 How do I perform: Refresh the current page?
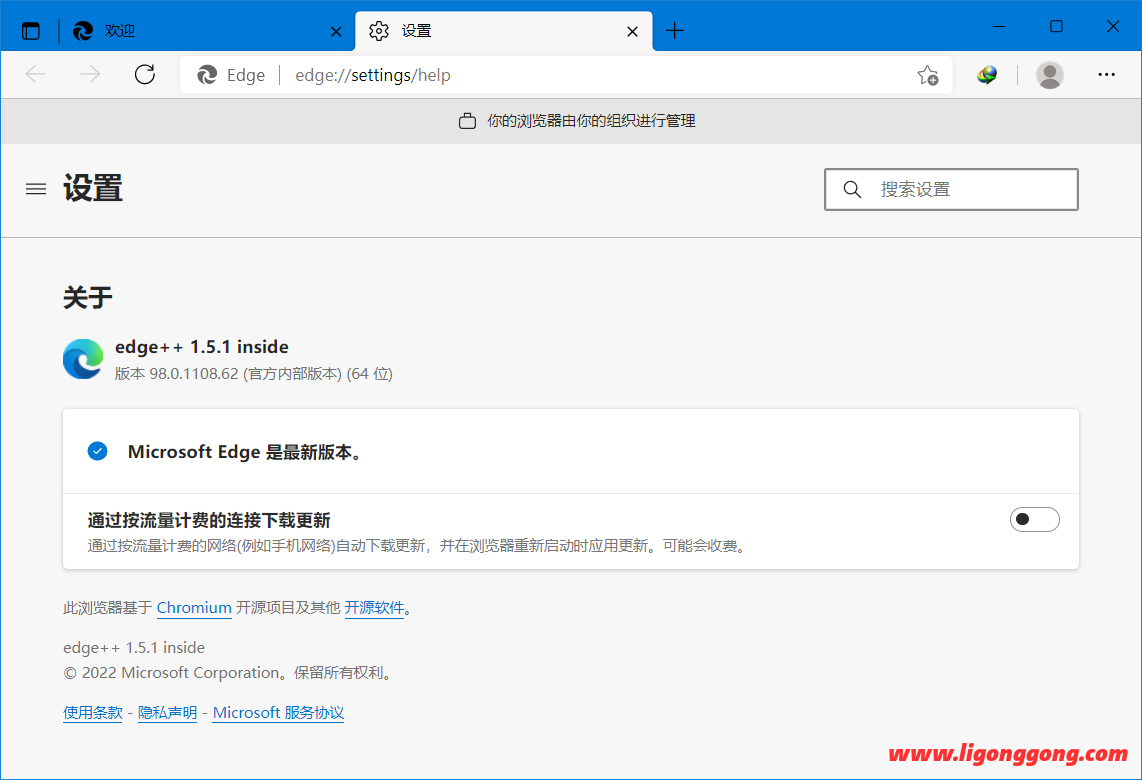[144, 74]
